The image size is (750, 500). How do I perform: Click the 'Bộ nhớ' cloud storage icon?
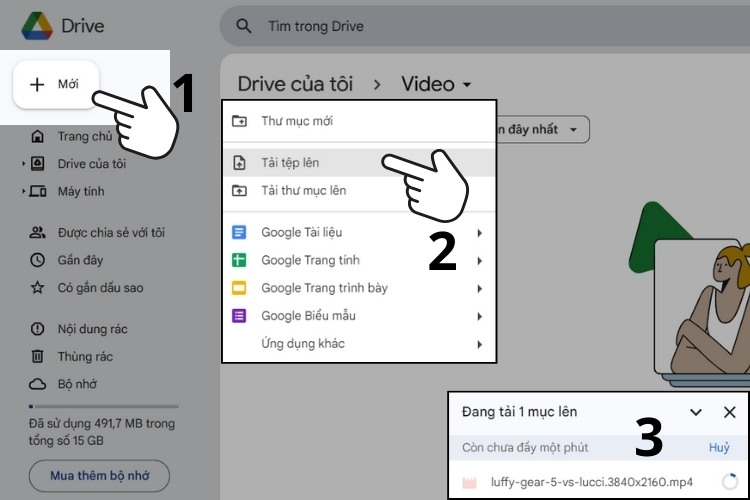(37, 384)
